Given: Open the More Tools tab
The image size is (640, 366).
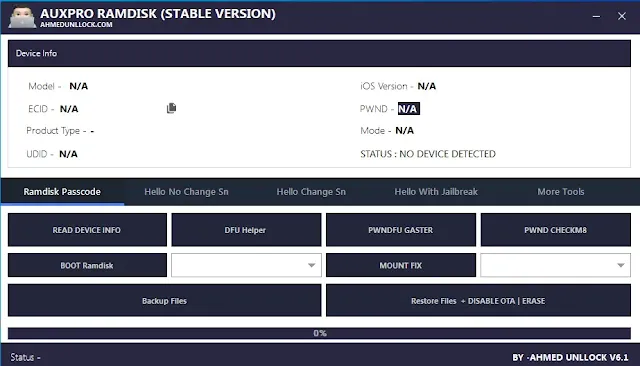Looking at the screenshot, I should pyautogui.click(x=561, y=192).
